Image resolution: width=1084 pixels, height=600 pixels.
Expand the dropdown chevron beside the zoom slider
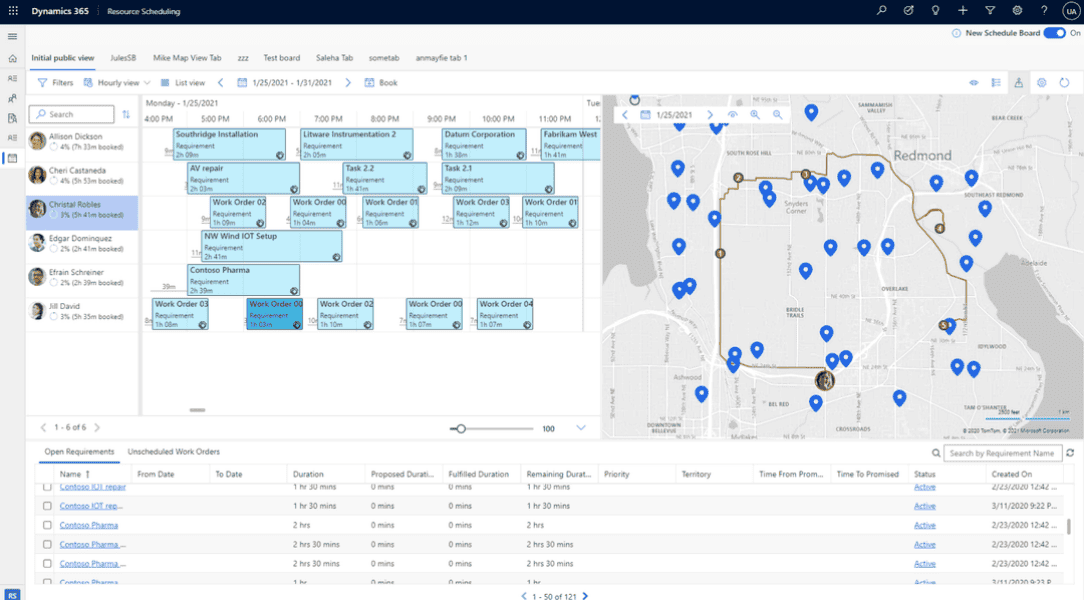click(580, 427)
